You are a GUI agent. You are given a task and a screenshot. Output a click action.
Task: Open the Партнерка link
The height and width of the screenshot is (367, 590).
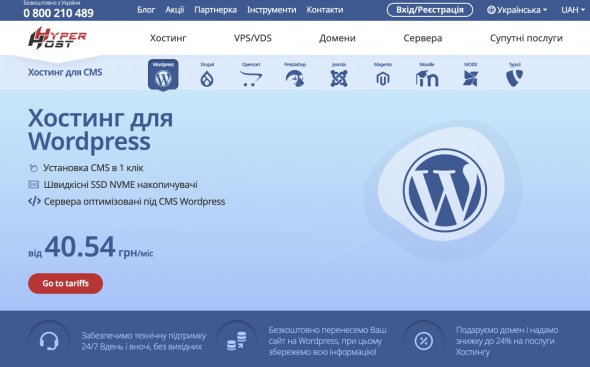[216, 10]
